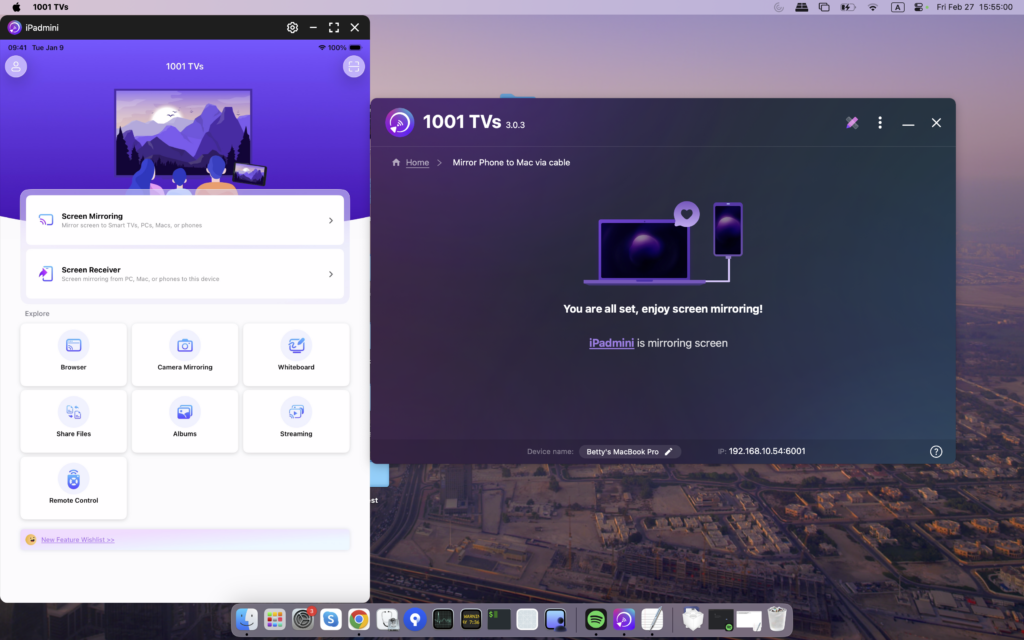
Task: Open the Albums tile
Action: 185,421
